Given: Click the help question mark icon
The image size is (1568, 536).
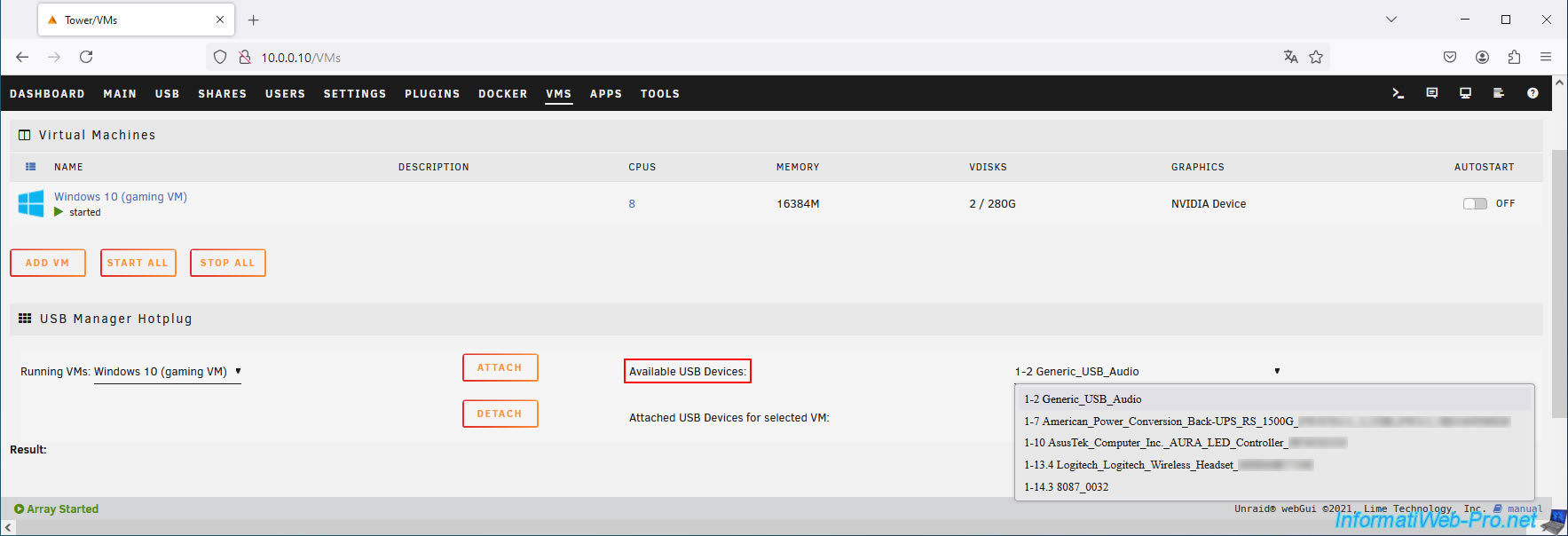Looking at the screenshot, I should (x=1533, y=93).
